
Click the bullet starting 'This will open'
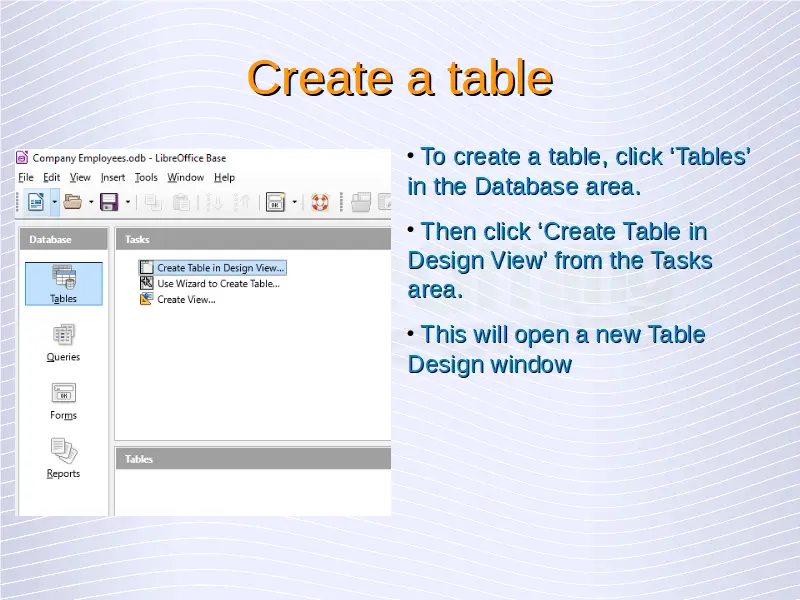[x=557, y=349]
